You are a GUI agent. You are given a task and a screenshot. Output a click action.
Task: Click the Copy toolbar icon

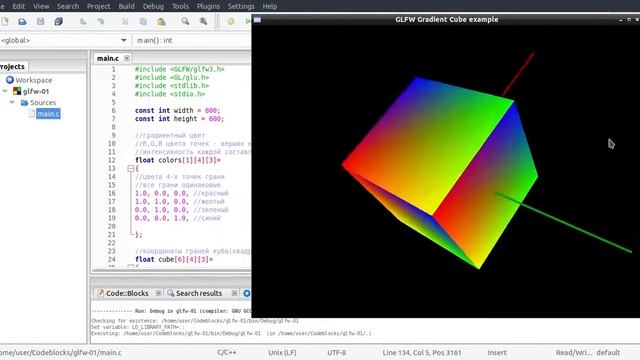pos(143,21)
